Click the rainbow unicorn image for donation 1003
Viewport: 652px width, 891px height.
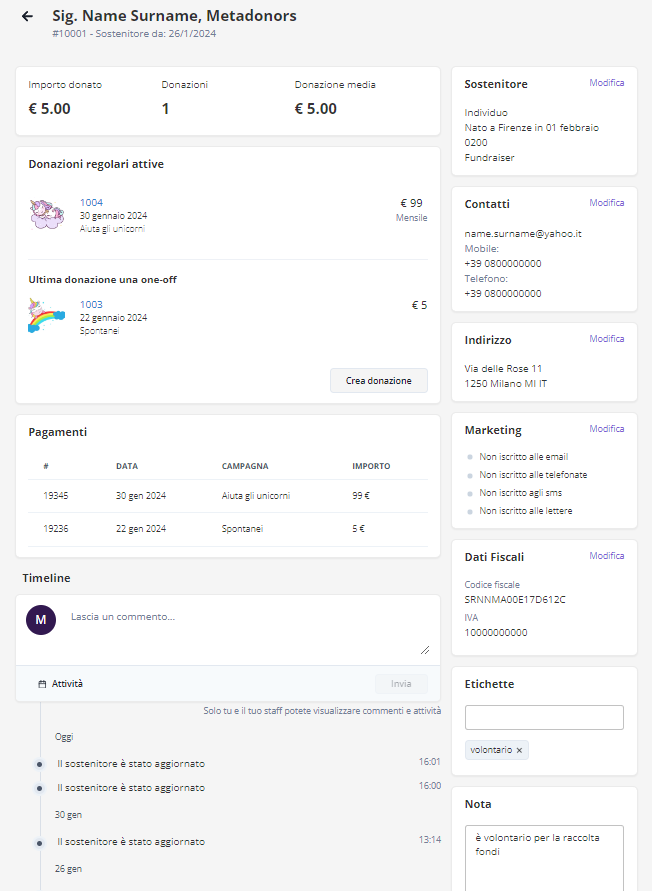point(46,315)
